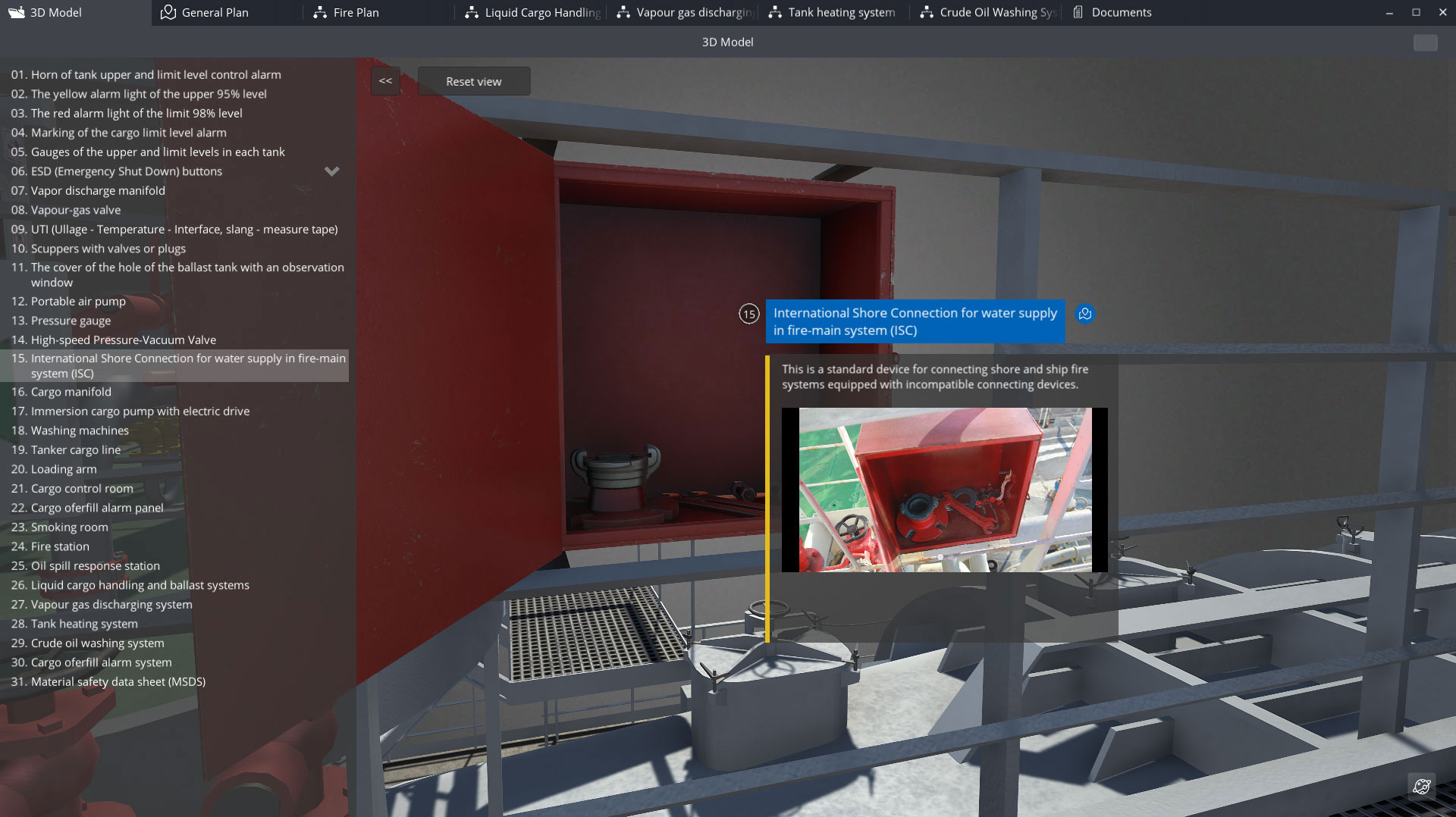This screenshot has width=1456, height=817.
Task: Open the Liquid Cargo Handling tab
Action: tap(541, 12)
